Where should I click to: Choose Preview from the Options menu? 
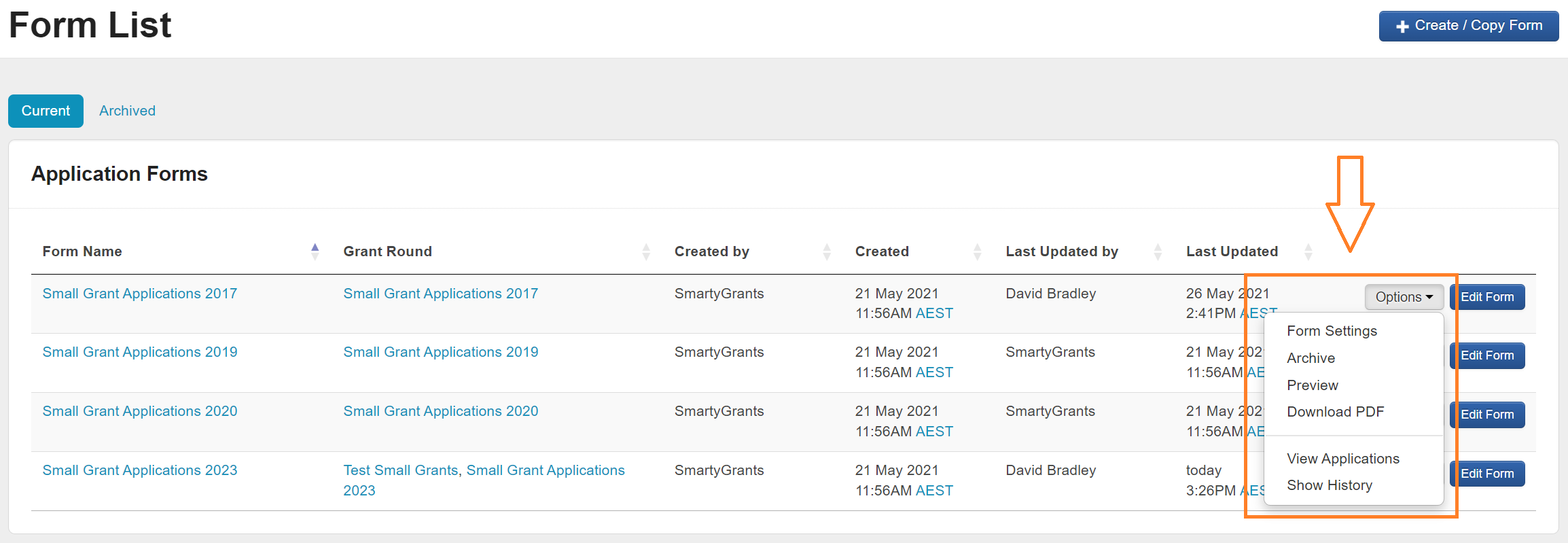click(1312, 385)
